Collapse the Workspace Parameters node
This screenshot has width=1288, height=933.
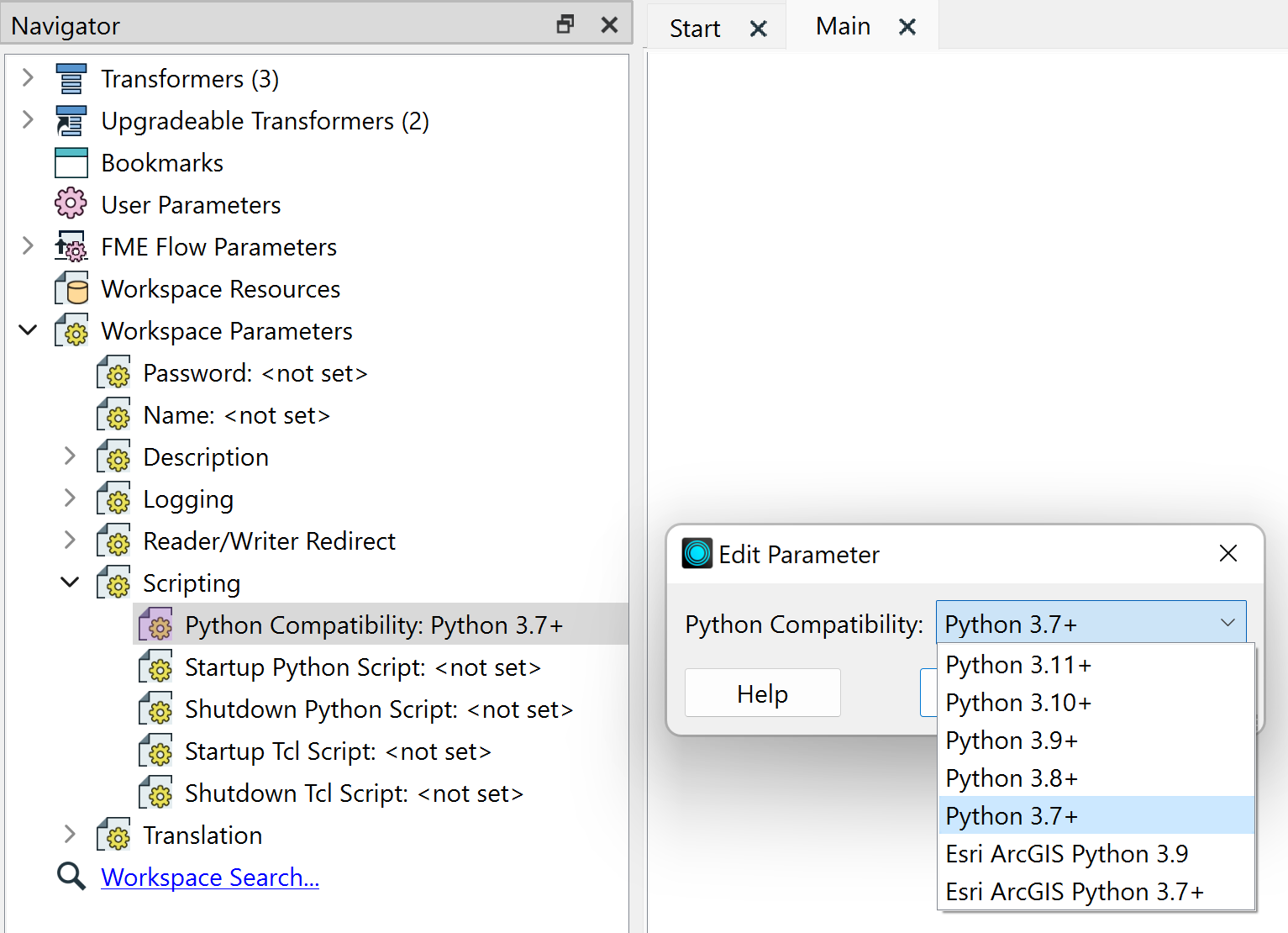coord(28,330)
